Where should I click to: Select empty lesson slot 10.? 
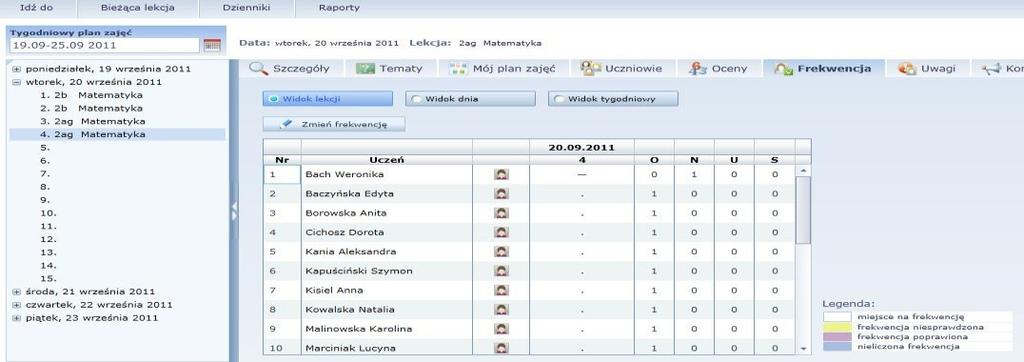click(48, 213)
